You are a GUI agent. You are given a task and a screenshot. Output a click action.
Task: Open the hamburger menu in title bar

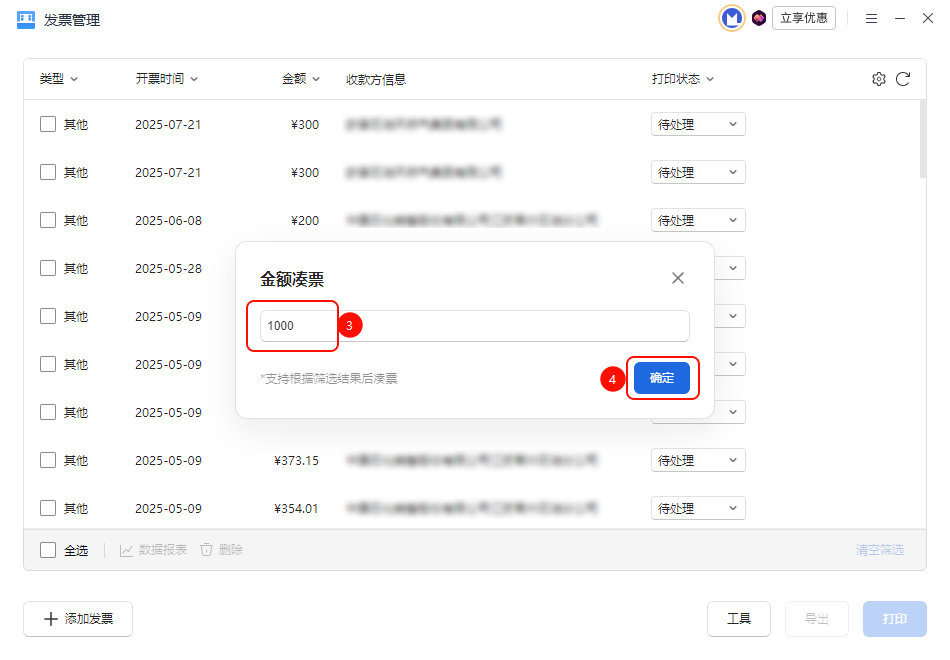click(871, 19)
